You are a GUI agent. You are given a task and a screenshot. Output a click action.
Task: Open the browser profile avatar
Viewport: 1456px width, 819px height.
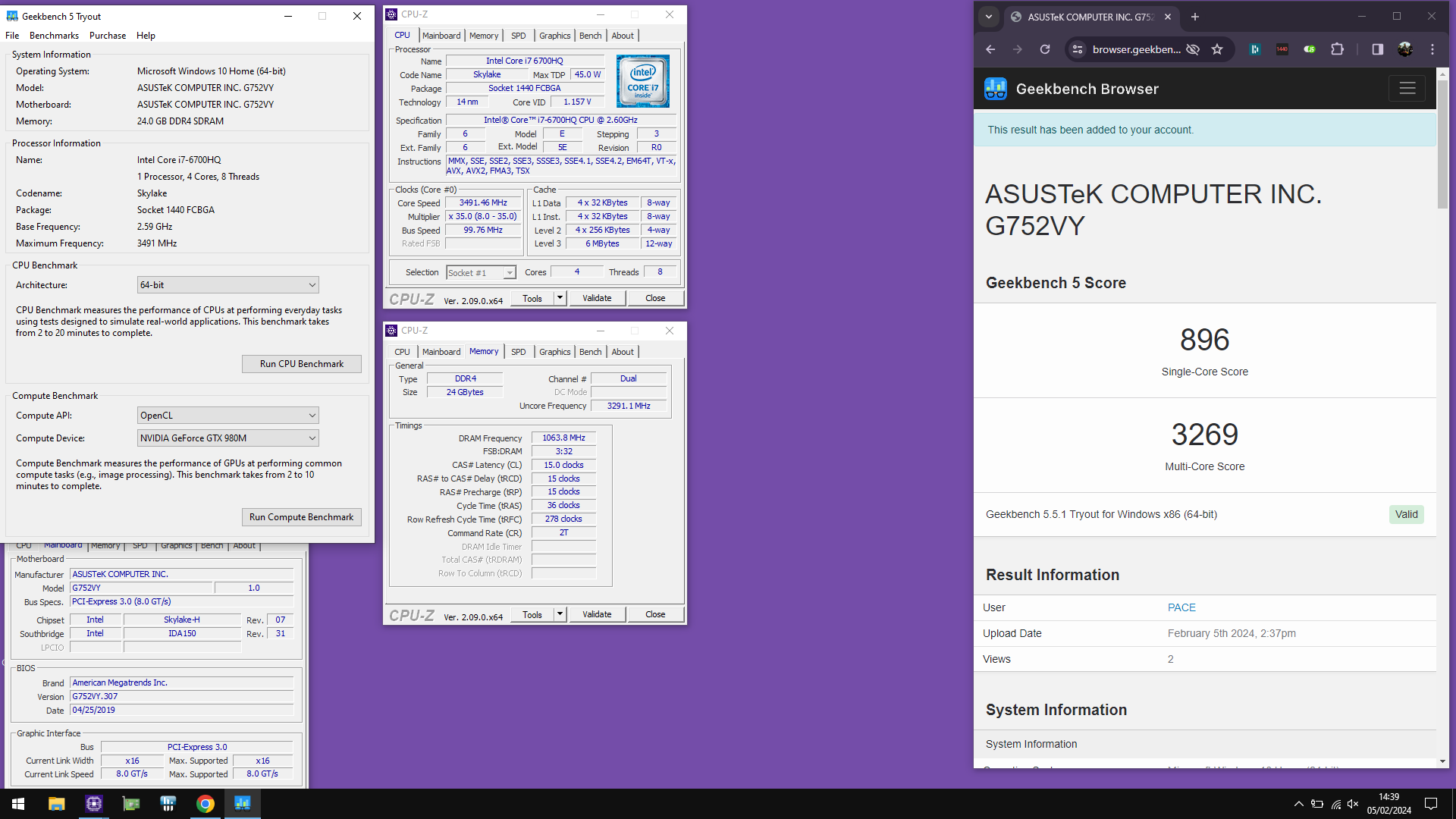click(1404, 49)
